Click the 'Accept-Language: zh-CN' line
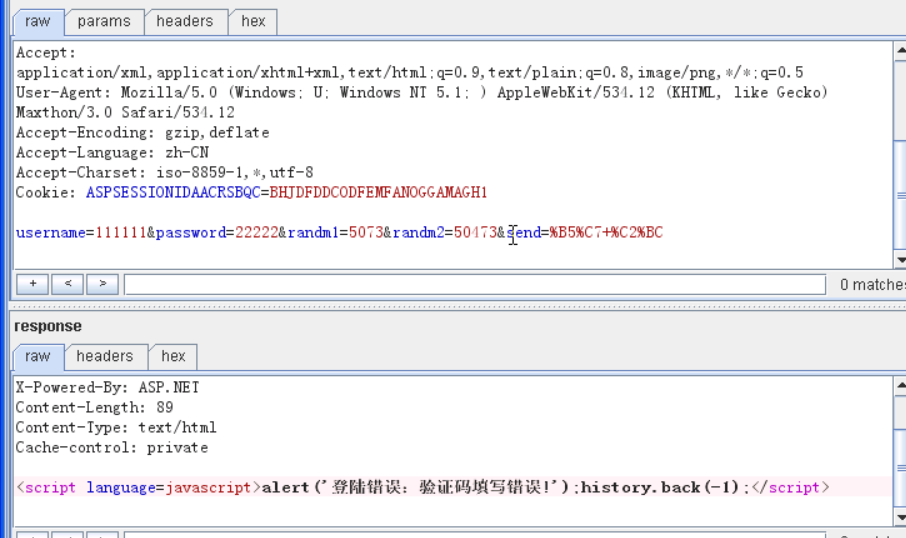 click(x=112, y=153)
